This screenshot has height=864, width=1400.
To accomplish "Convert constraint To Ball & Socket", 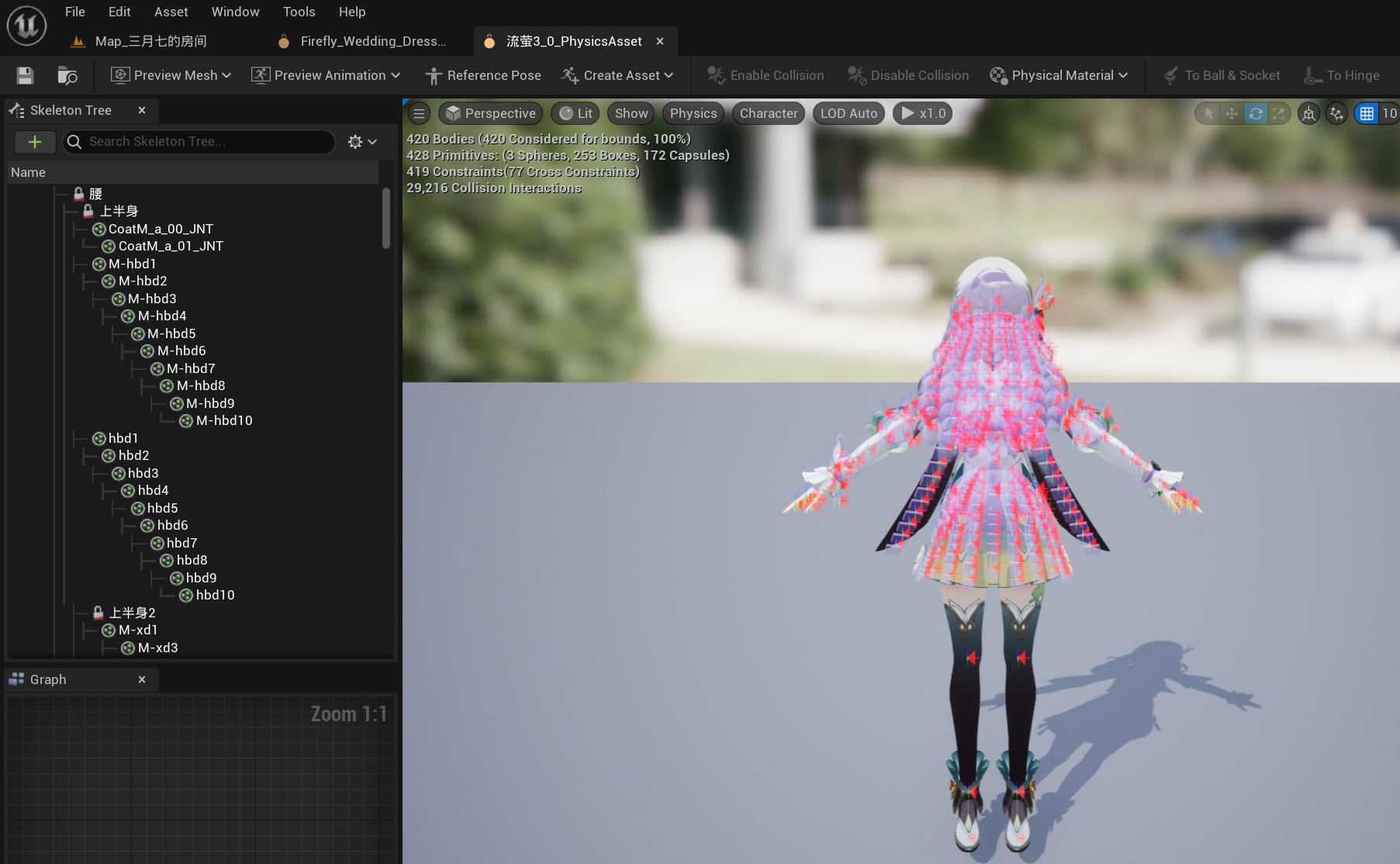I will pyautogui.click(x=1222, y=75).
